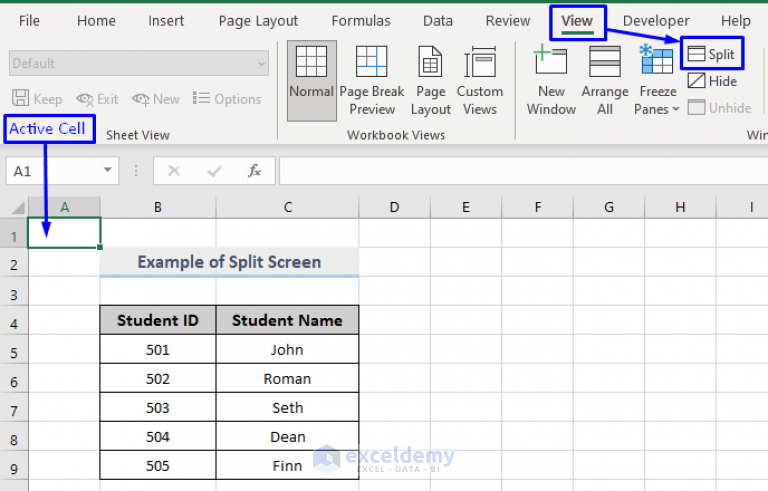Switch to Page Break Preview

(372, 81)
